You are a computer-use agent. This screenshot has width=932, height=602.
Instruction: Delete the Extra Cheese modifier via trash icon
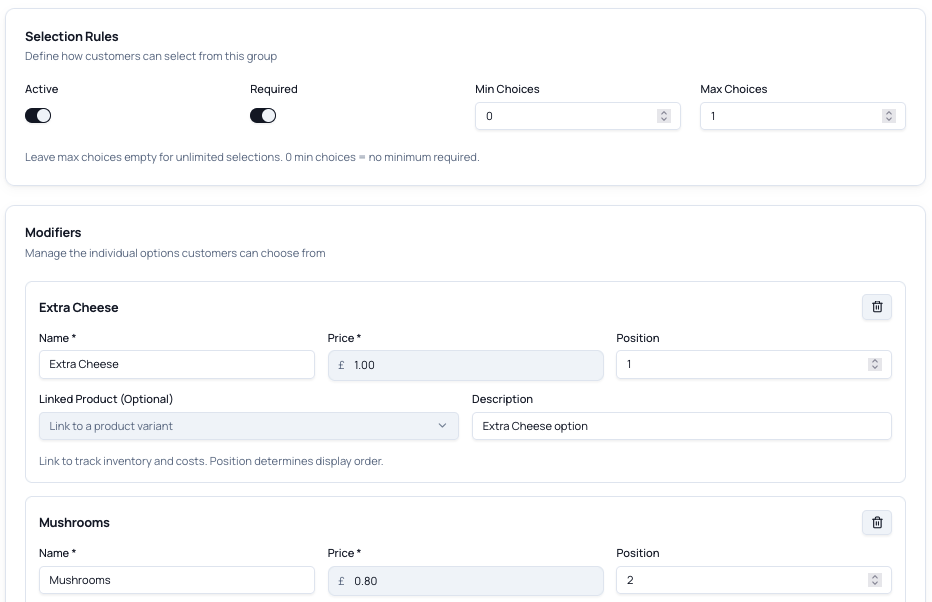click(x=876, y=307)
